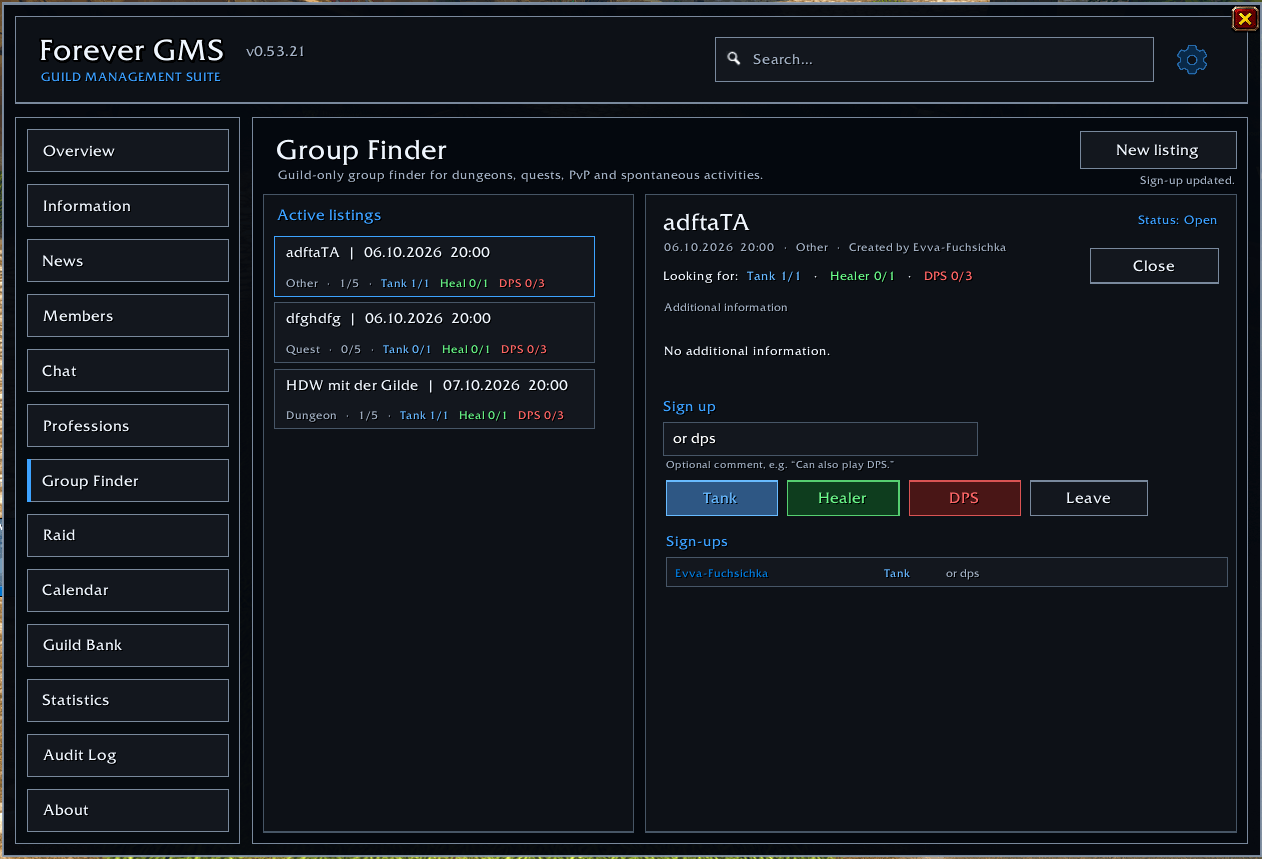The width and height of the screenshot is (1262, 859).
Task: Focus the Search field
Action: pos(934,59)
